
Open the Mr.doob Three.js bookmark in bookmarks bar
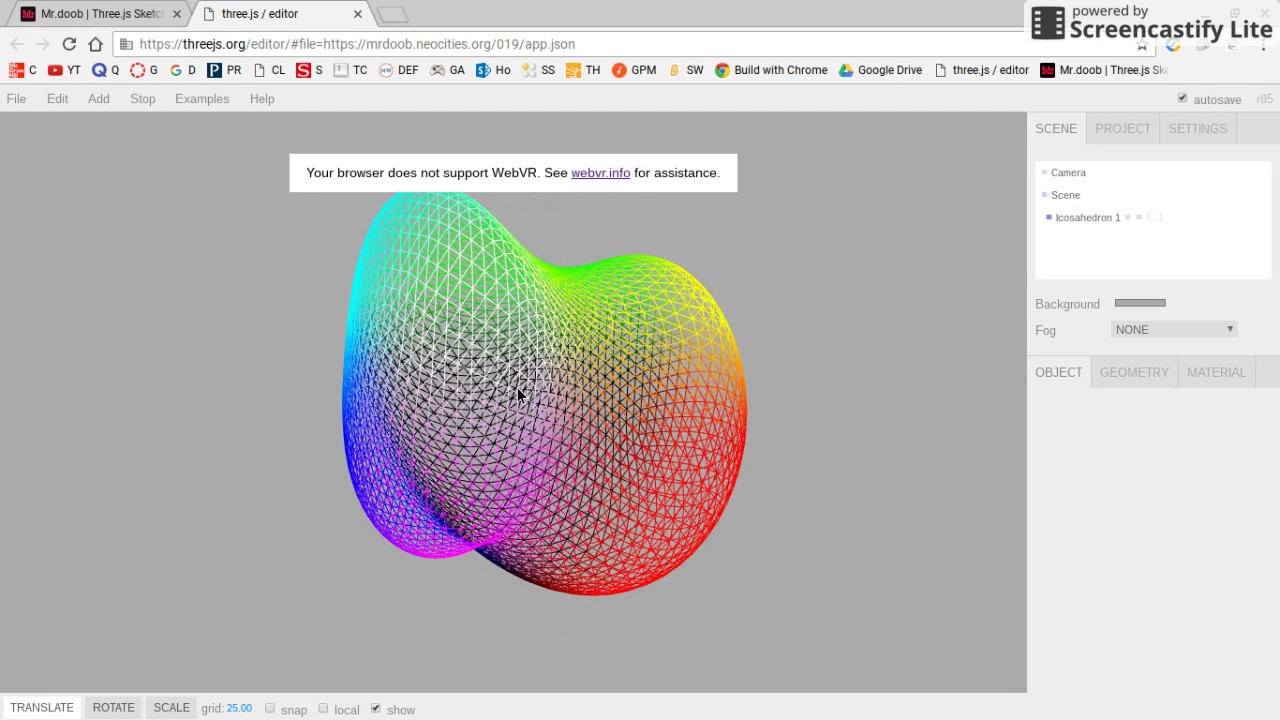click(x=1103, y=70)
